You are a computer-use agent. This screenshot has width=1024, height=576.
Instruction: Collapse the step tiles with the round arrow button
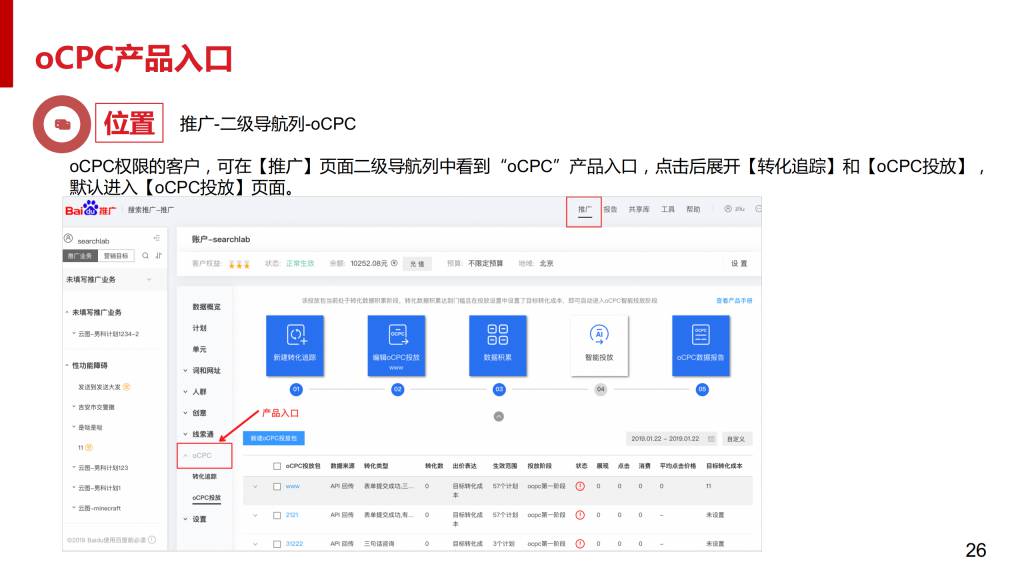pos(499,416)
